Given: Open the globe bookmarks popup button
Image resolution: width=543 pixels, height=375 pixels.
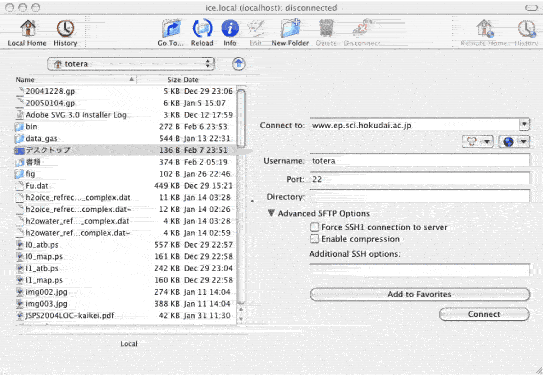Looking at the screenshot, I should point(514,141).
